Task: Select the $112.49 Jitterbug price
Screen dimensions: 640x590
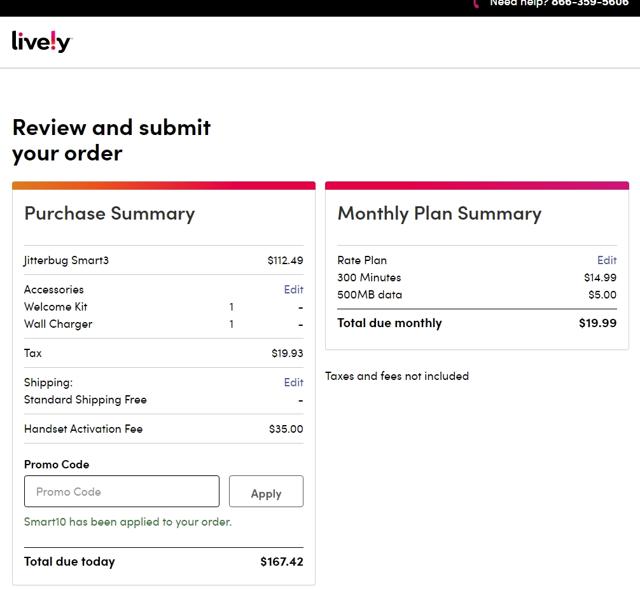Action: 285,260
